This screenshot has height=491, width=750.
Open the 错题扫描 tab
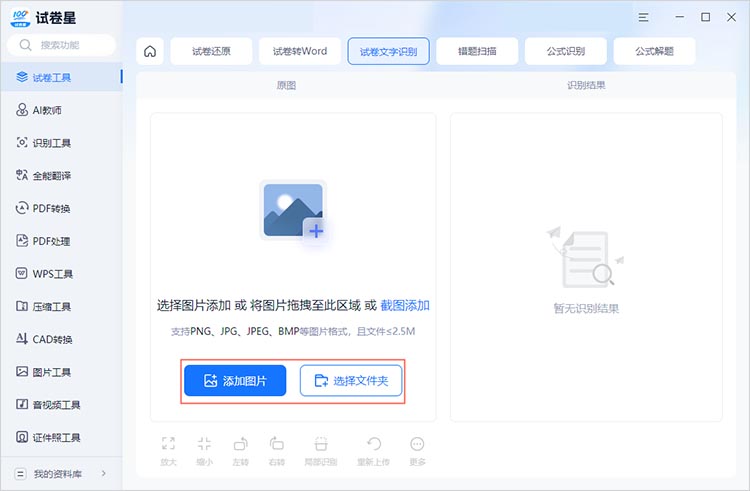coord(477,51)
